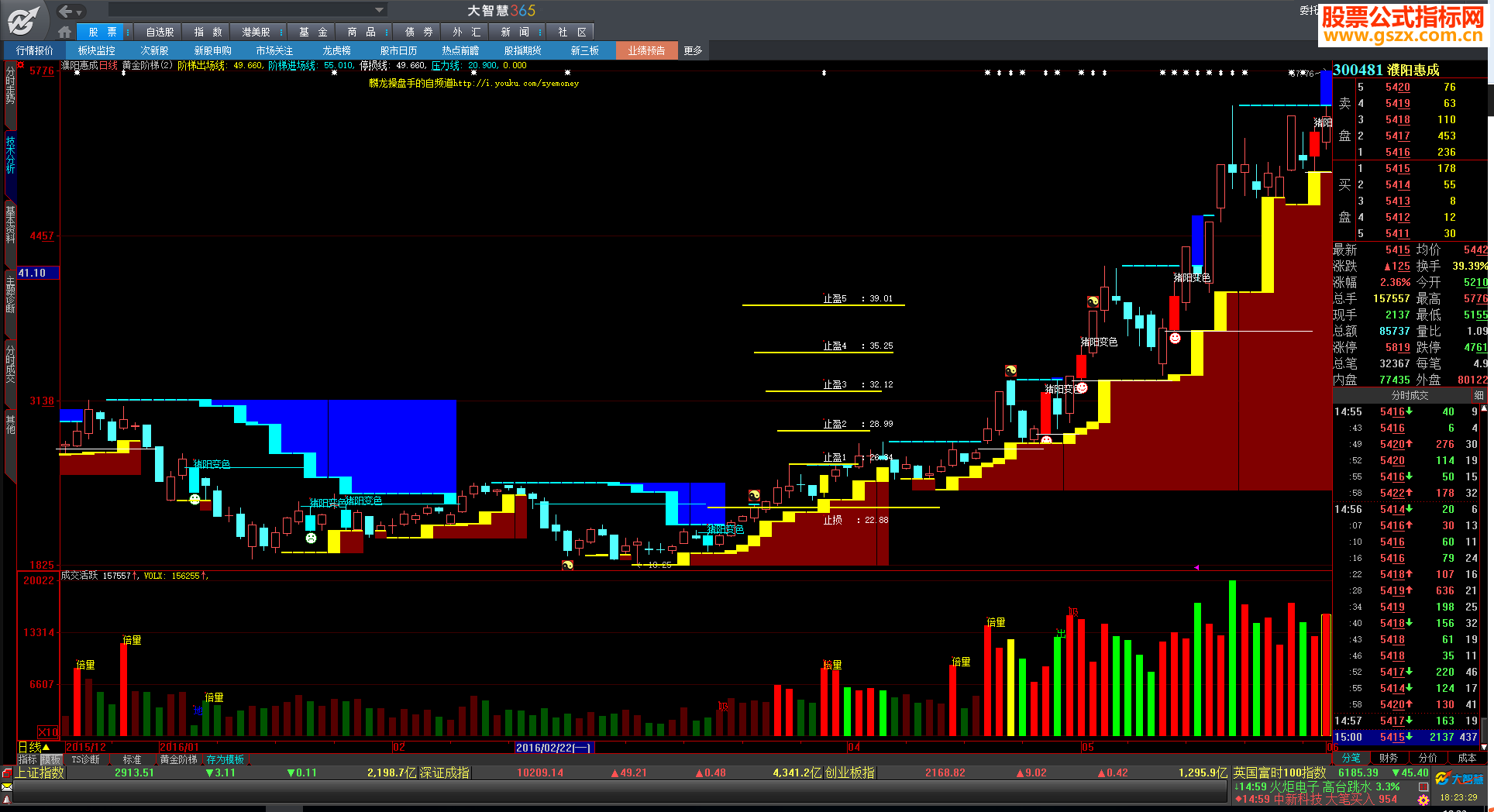Click the back arrow navigation button
Screen dimensions: 1494x812
point(65,11)
